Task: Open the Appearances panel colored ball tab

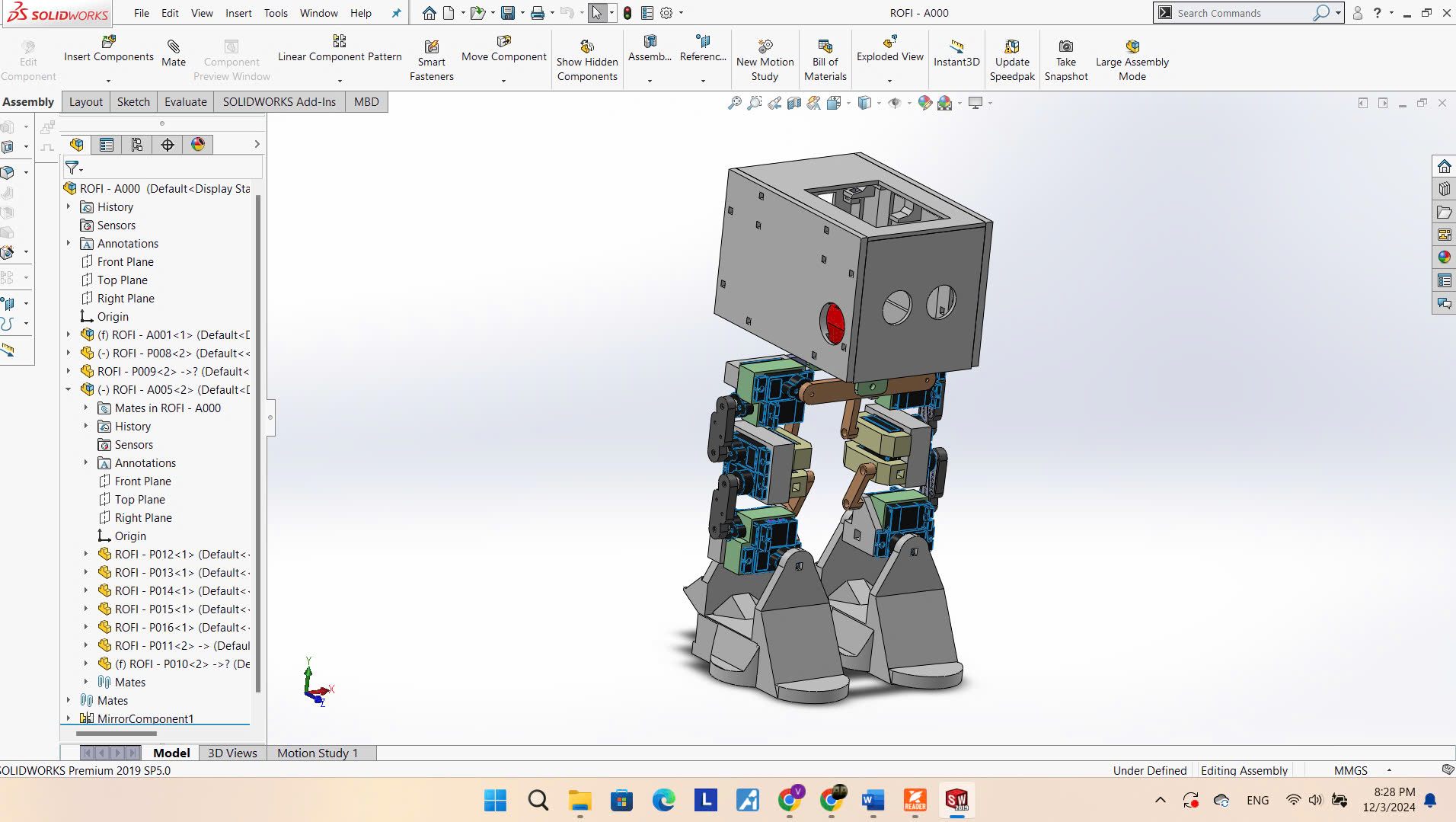Action: coord(197,144)
